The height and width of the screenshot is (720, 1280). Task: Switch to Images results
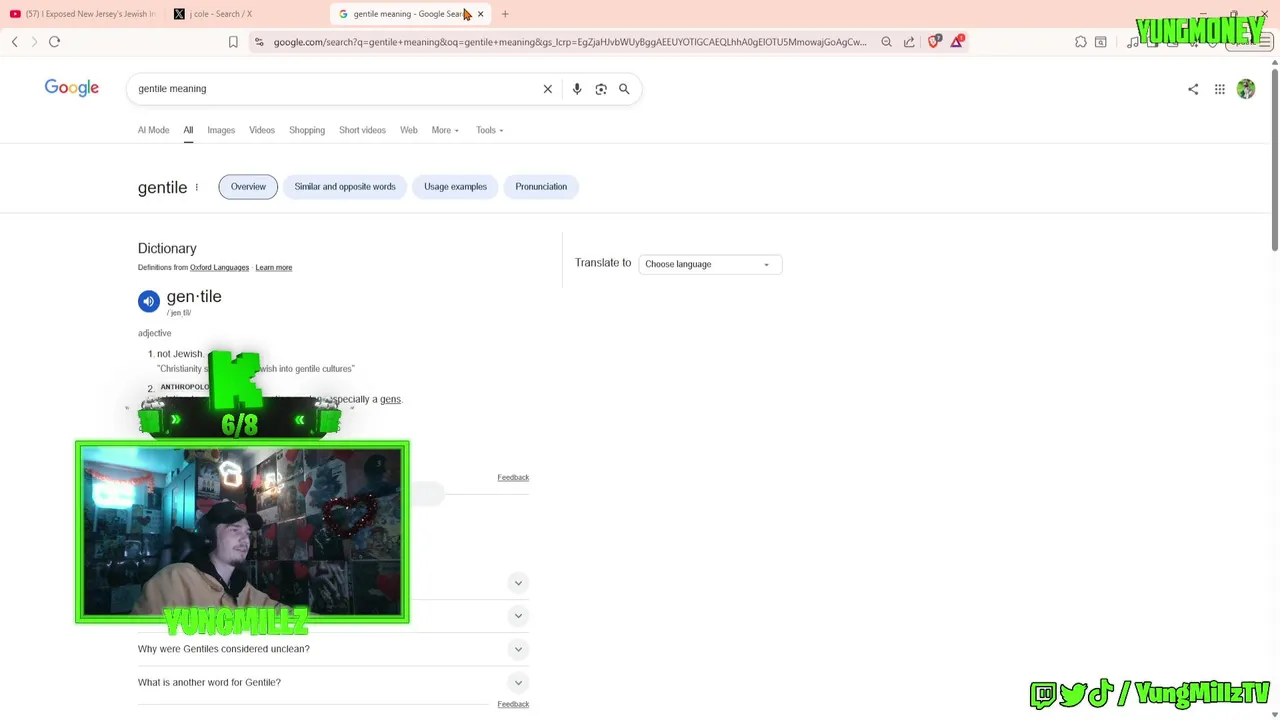point(221,130)
